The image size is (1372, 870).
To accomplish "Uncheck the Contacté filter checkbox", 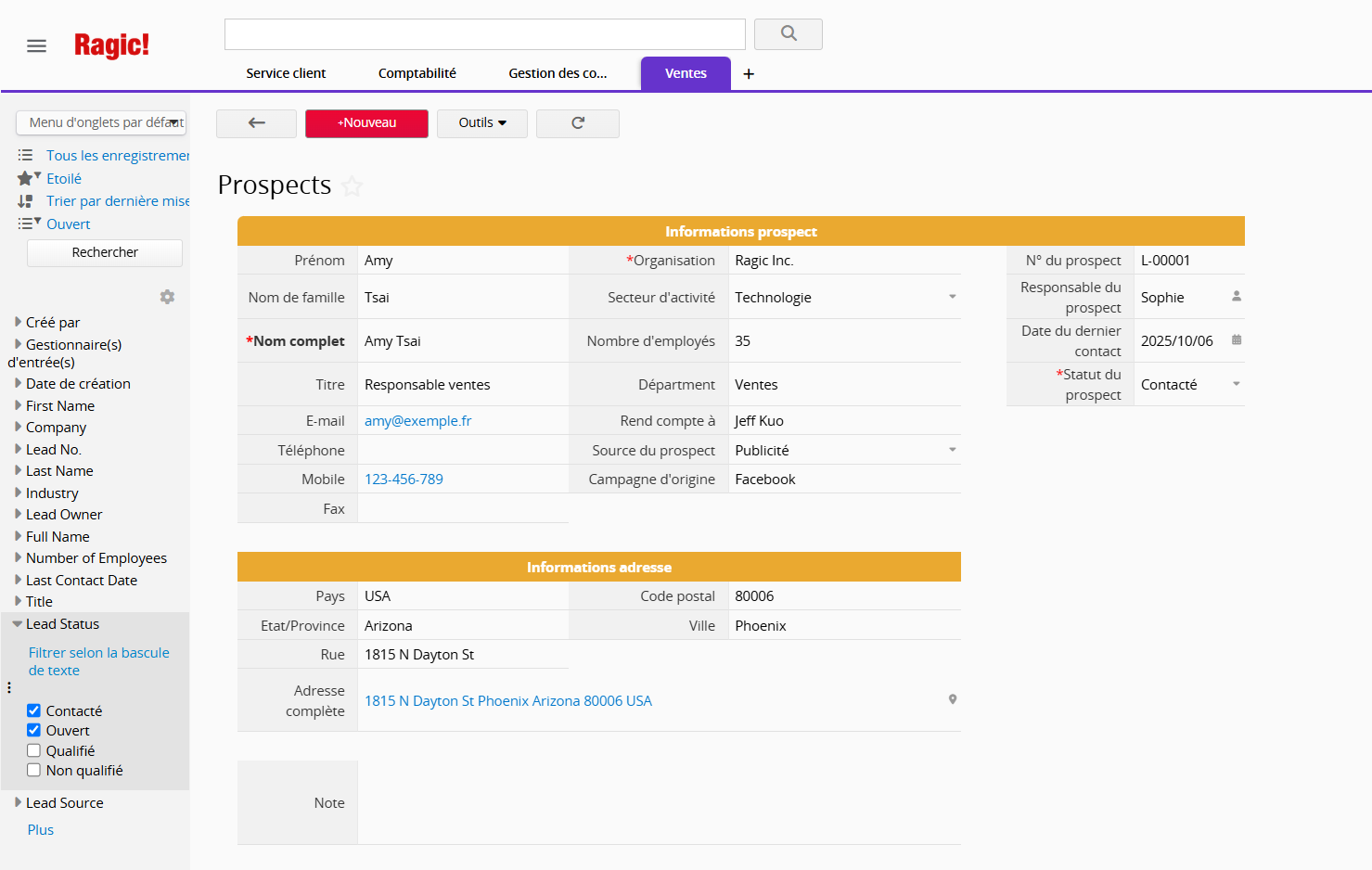I will point(34,710).
